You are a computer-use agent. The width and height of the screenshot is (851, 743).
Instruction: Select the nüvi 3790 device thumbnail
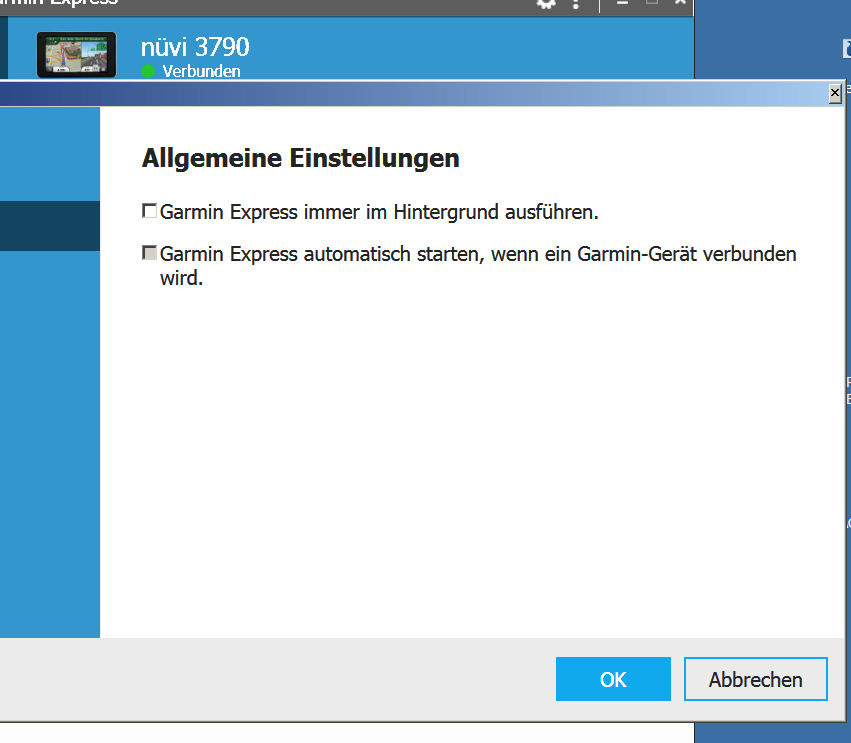click(x=77, y=54)
